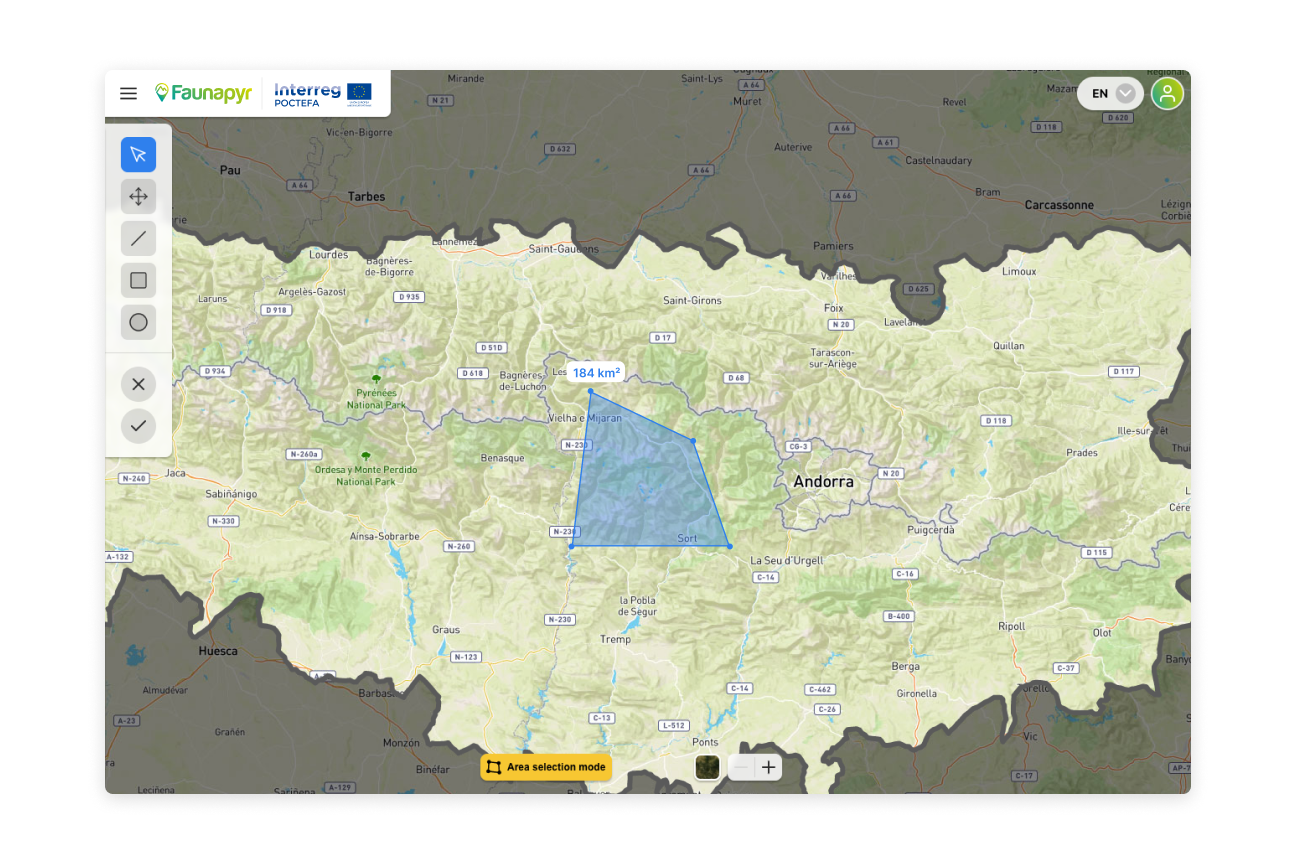The width and height of the screenshot is (1296, 864).
Task: Click the right-side polygon vertex
Action: tap(693, 440)
